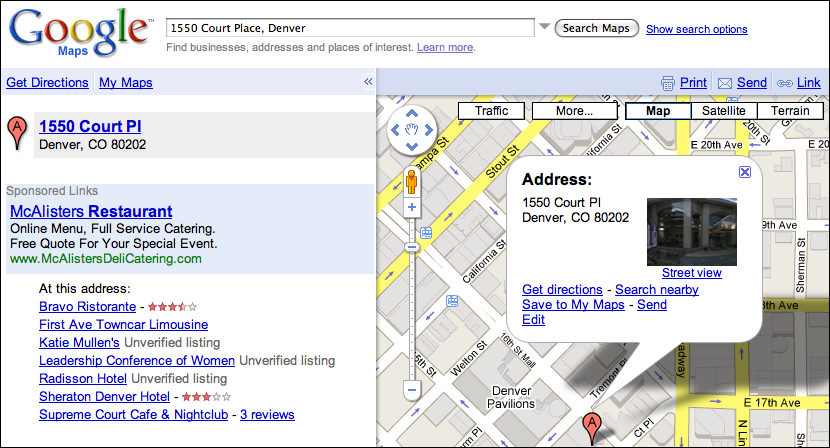Click the Link chain icon
The image size is (830, 448).
point(785,83)
